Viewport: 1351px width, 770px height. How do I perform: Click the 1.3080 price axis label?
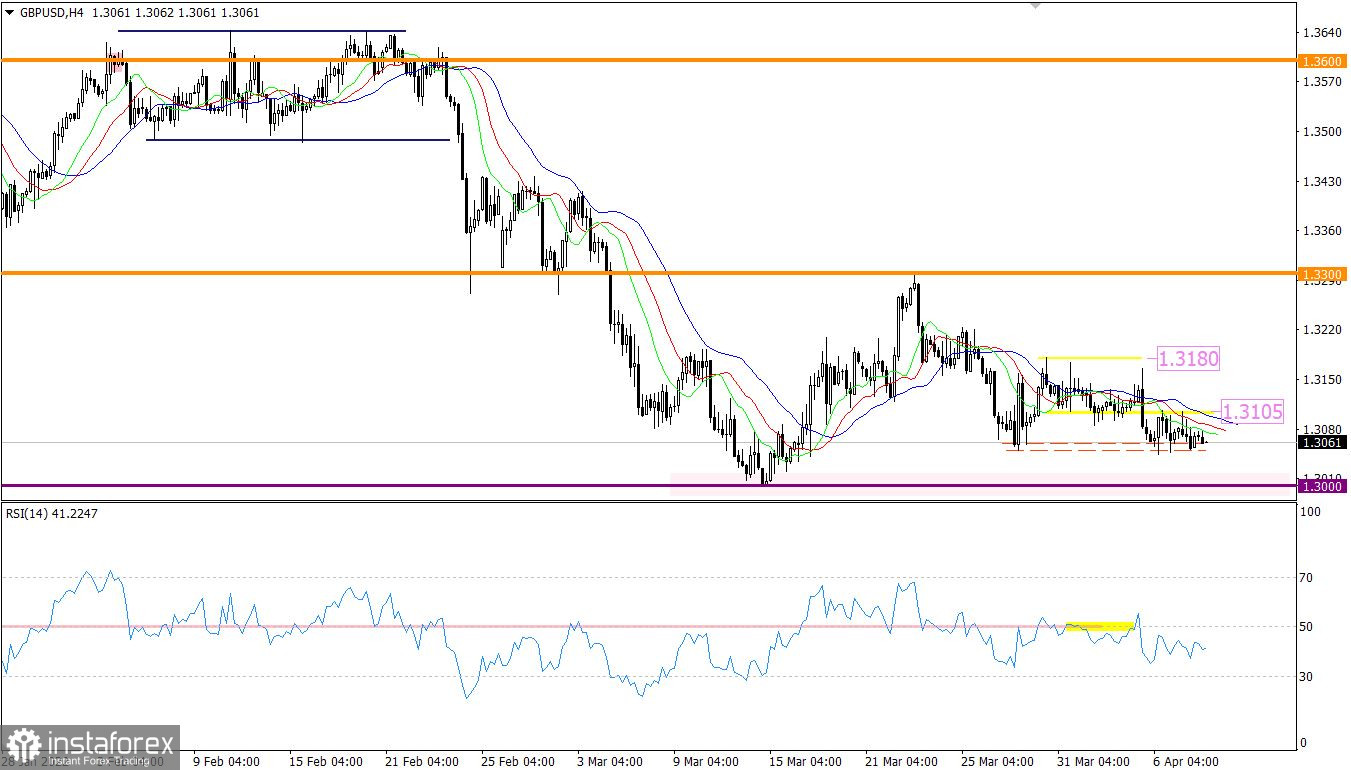[x=1320, y=429]
